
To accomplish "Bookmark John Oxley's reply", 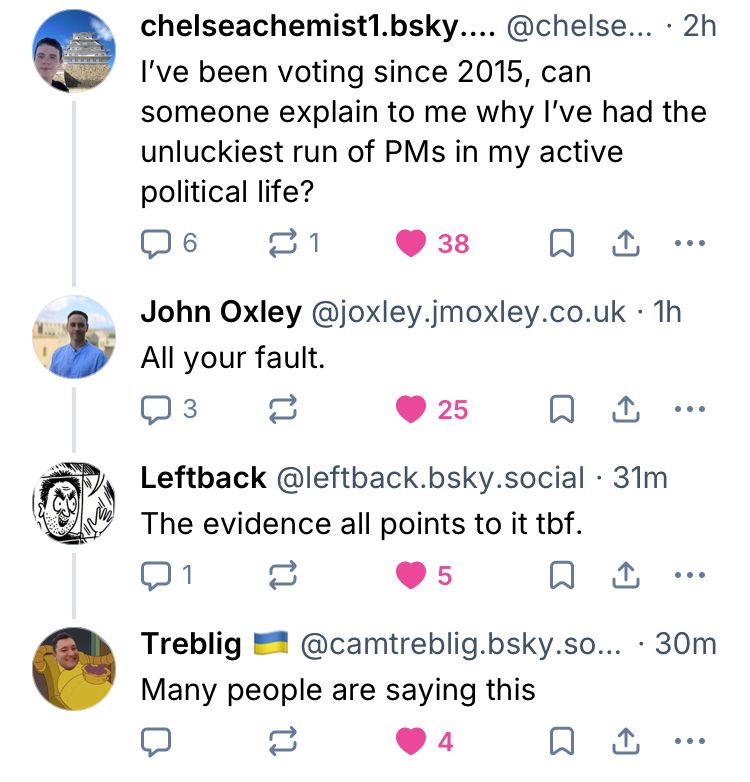I will (x=563, y=409).
